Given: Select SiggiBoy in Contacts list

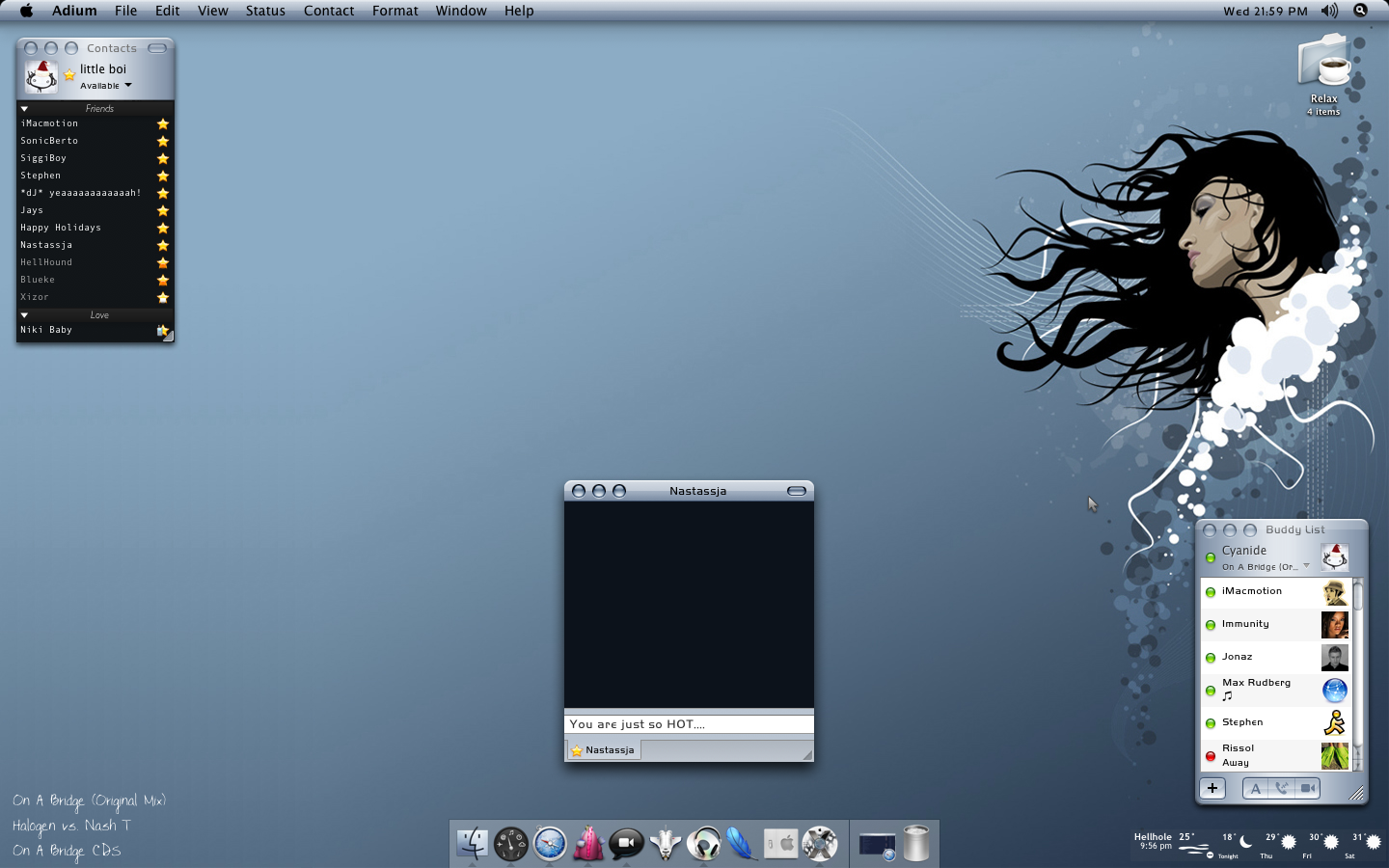Looking at the screenshot, I should tap(95, 158).
